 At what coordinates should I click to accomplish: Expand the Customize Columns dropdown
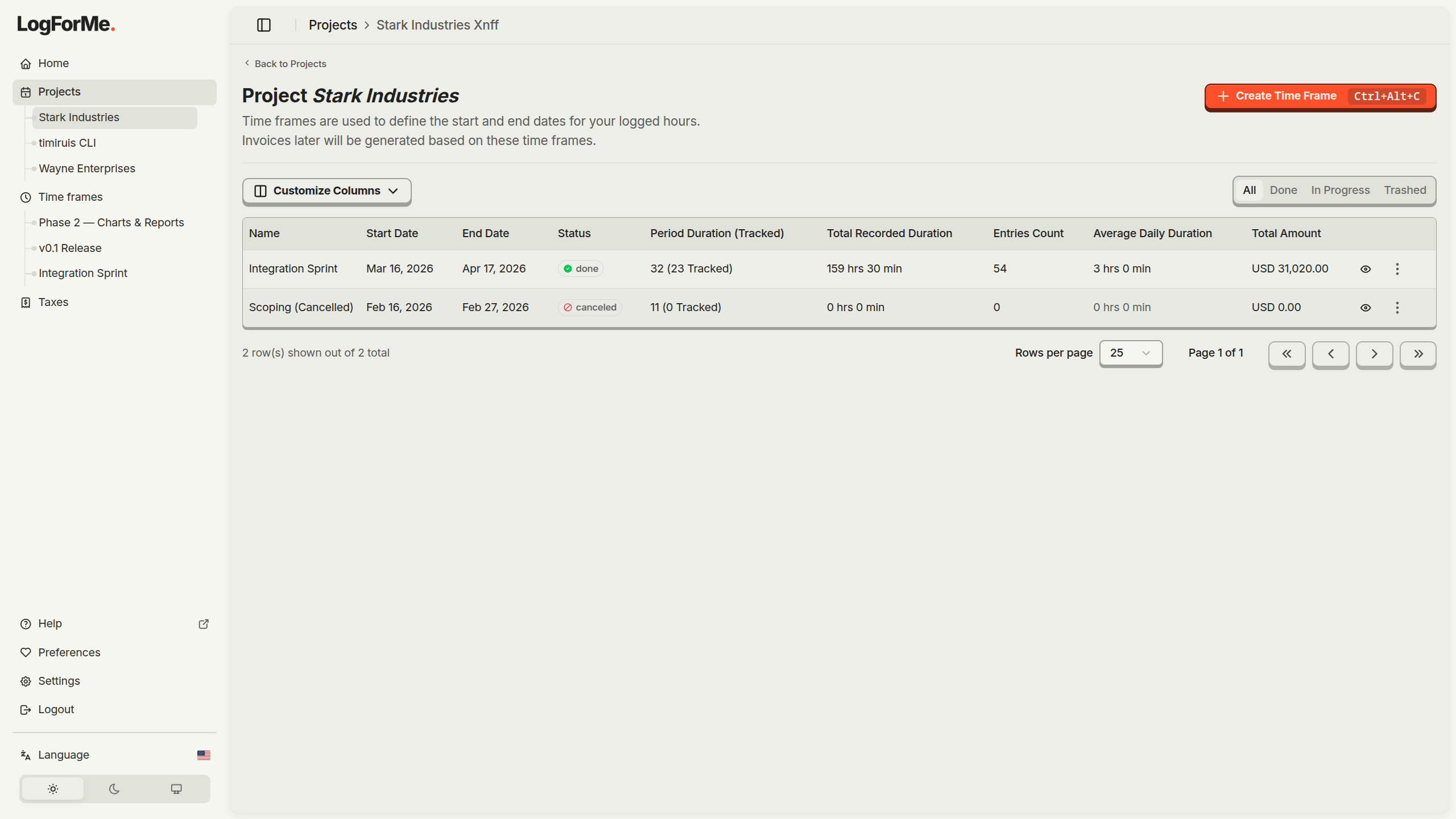[x=326, y=191]
